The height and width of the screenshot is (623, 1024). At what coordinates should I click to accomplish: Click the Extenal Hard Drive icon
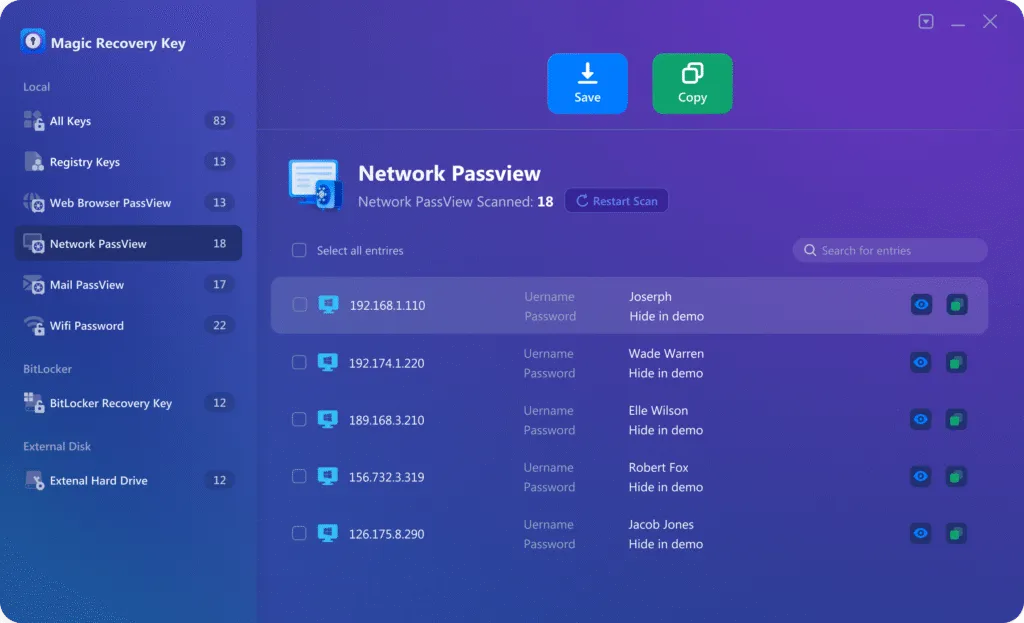pyautogui.click(x=33, y=481)
